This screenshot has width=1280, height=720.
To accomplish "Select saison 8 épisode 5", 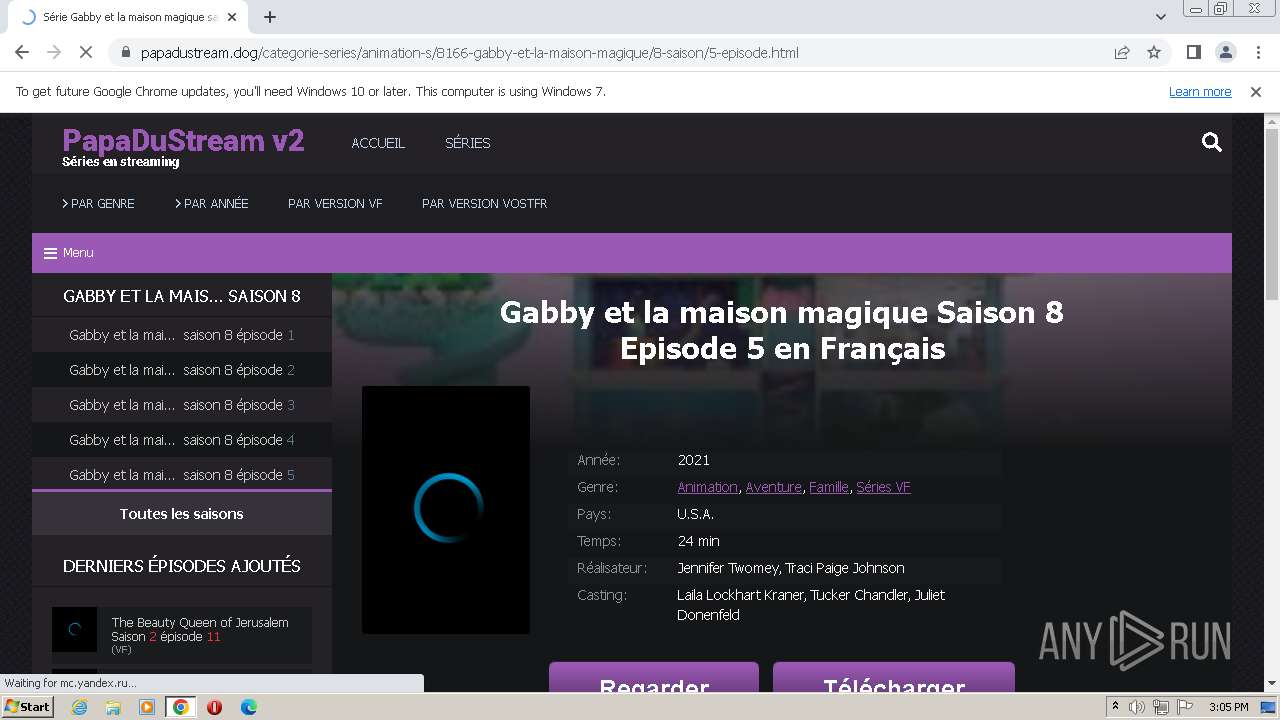I will (182, 475).
